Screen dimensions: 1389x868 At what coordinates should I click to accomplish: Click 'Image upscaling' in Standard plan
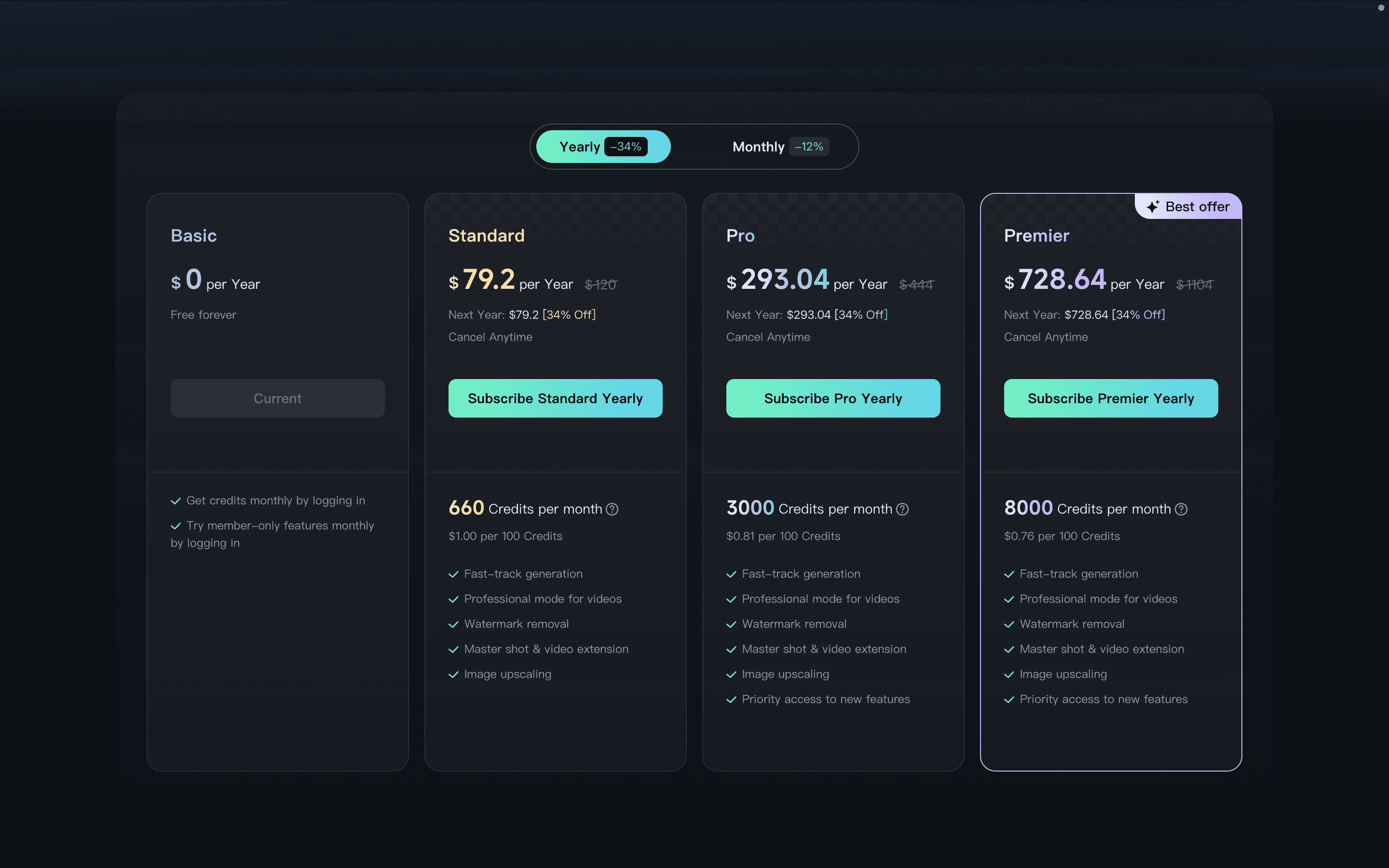click(x=500, y=674)
